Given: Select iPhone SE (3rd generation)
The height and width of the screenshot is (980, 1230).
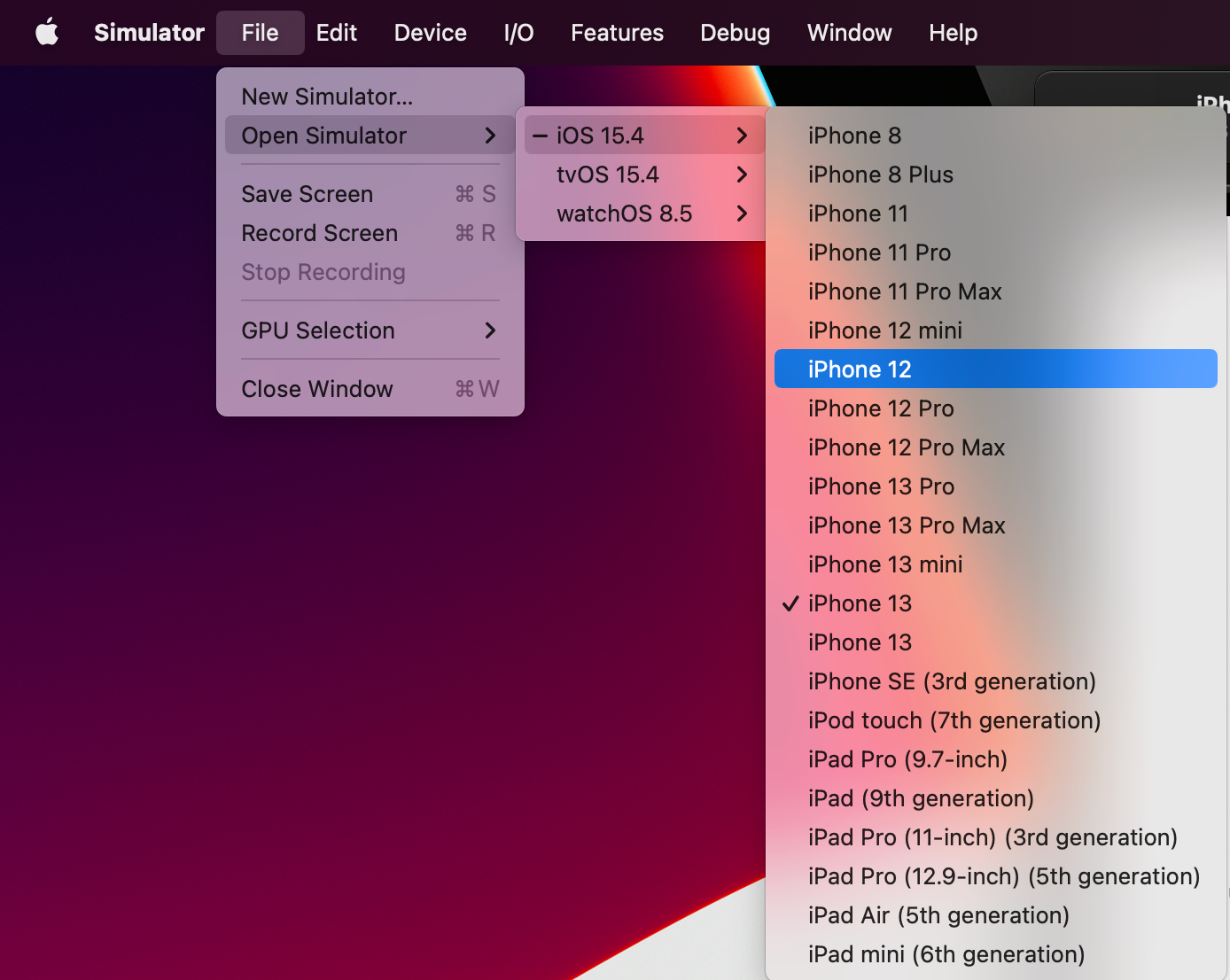Looking at the screenshot, I should 952,681.
